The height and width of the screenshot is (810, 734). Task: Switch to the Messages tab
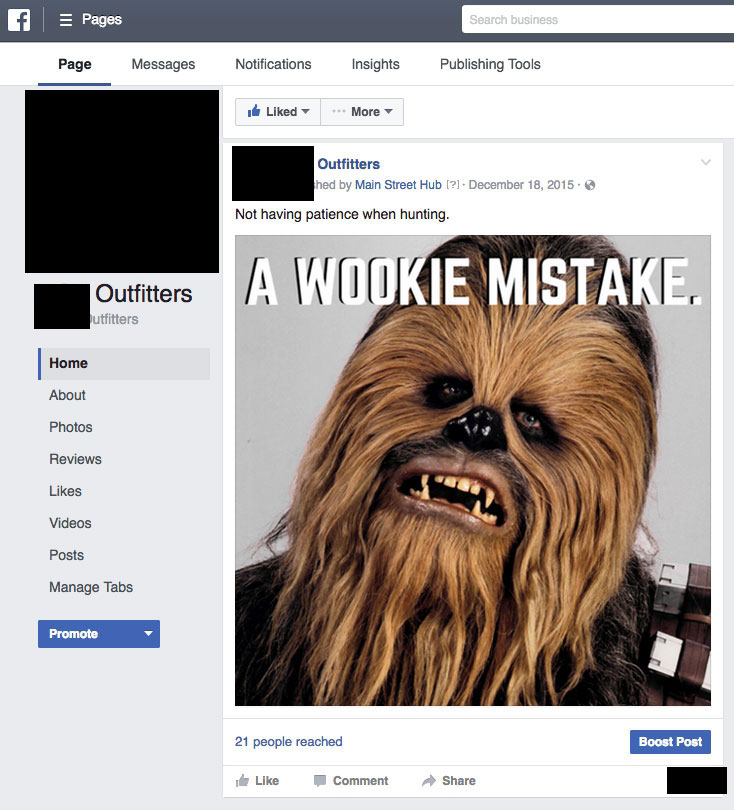[163, 64]
